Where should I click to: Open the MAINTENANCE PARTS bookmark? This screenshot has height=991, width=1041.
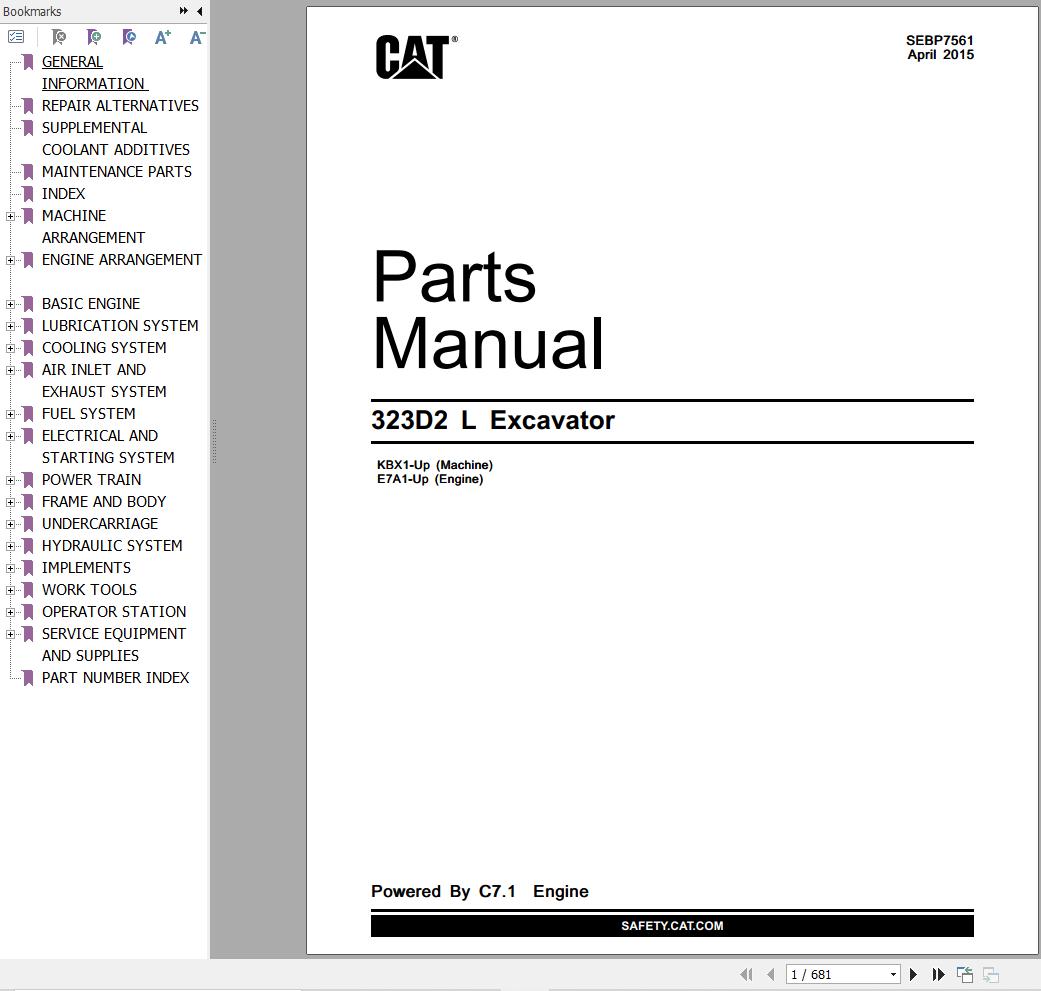coord(117,171)
